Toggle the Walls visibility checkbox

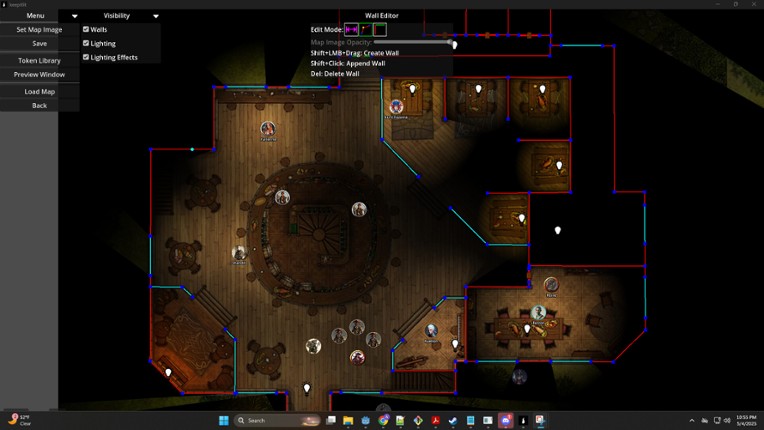tap(86, 30)
